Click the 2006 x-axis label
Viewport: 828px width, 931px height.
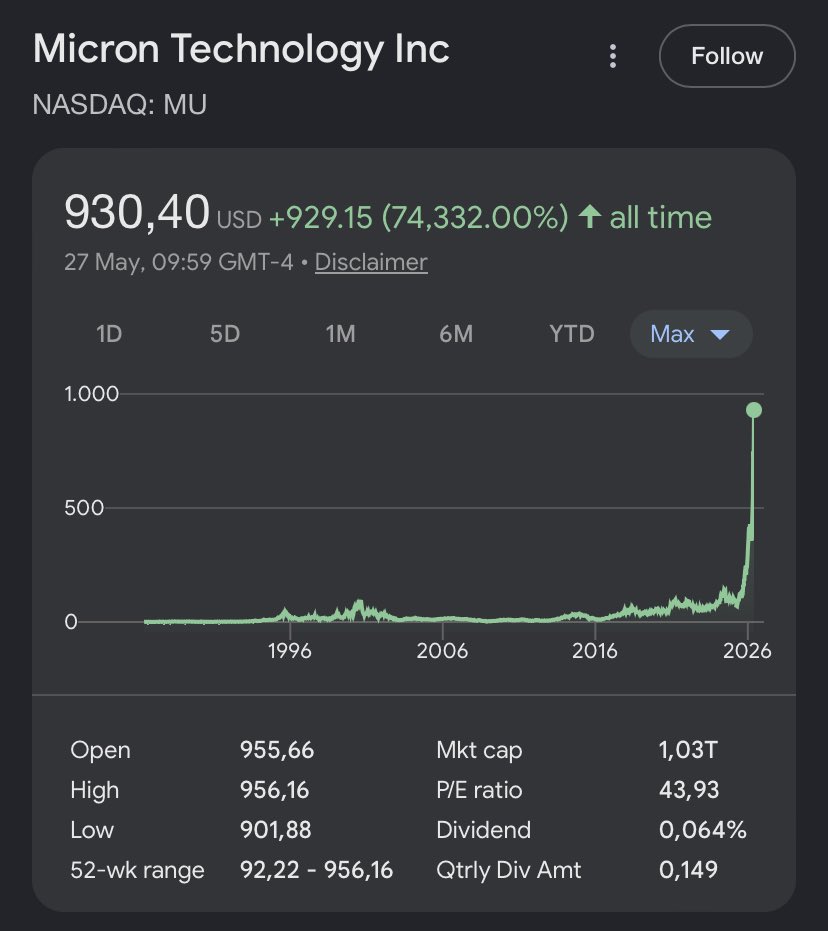[x=442, y=651]
